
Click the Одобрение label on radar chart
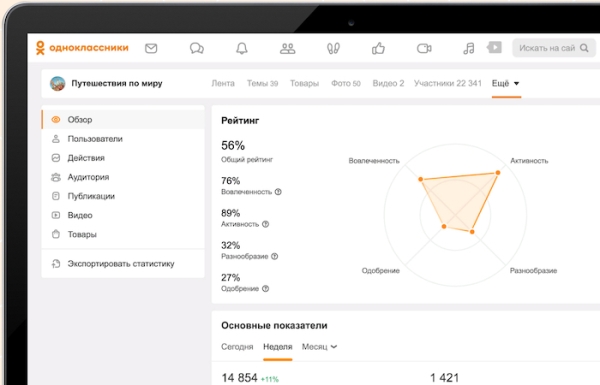[381, 271]
